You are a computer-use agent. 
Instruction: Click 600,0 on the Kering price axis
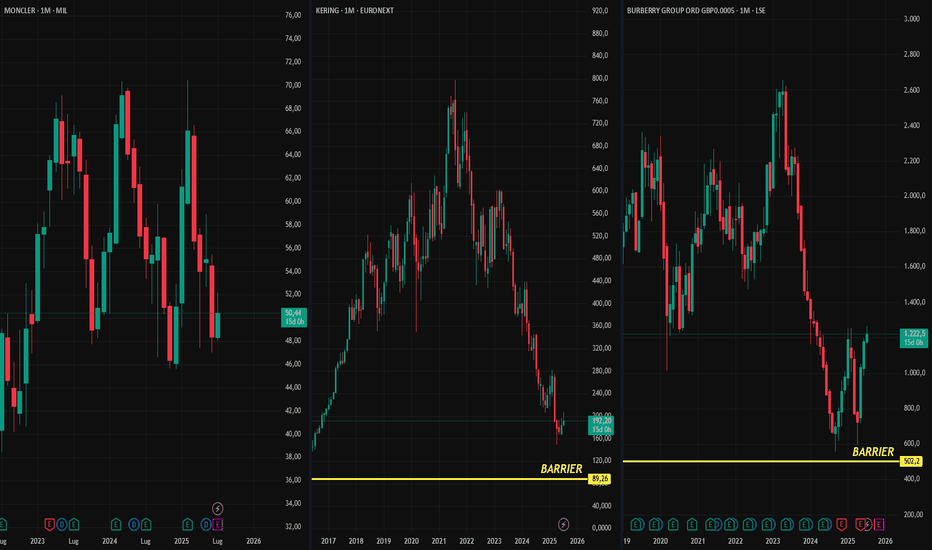click(600, 190)
